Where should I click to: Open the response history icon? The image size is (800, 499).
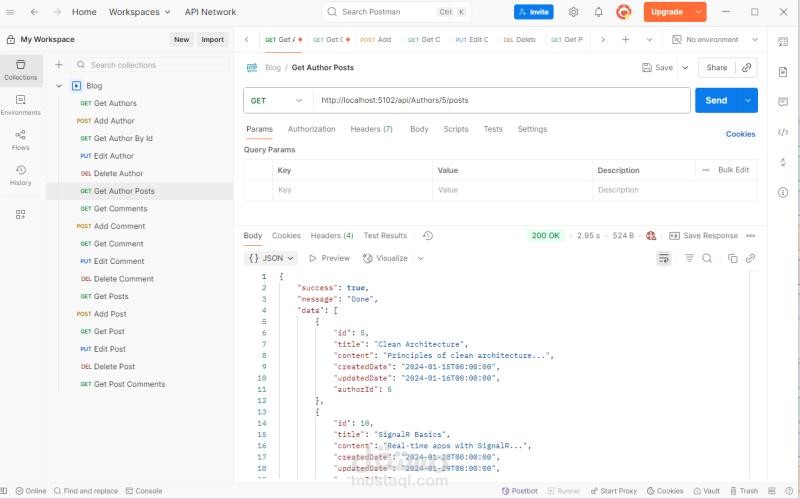428,235
